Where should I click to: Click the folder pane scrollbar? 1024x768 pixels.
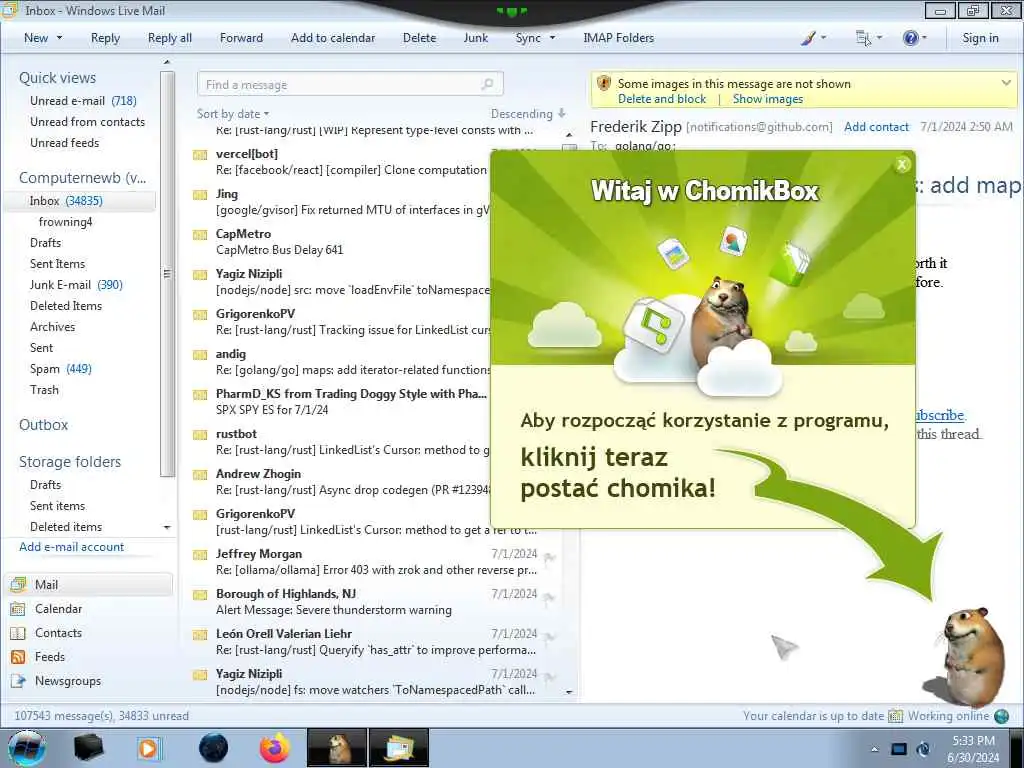(x=167, y=274)
